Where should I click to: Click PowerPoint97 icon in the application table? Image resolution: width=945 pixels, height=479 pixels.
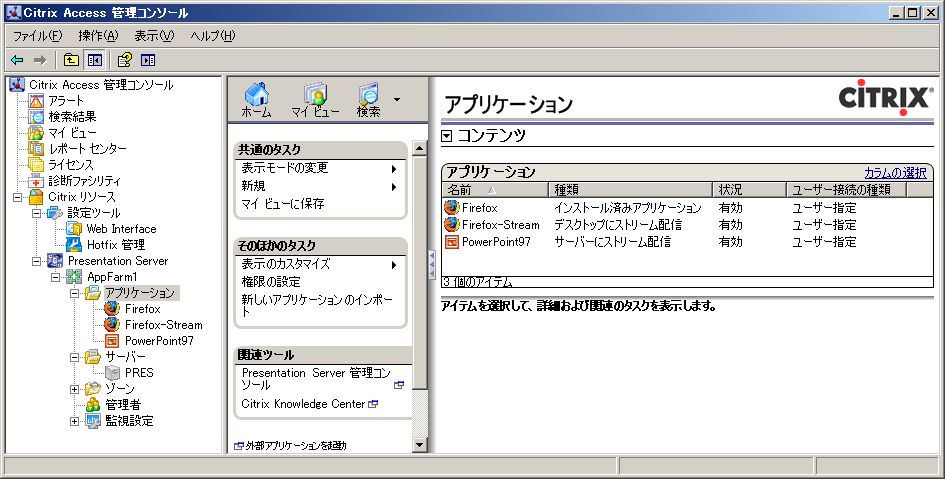[x=451, y=242]
